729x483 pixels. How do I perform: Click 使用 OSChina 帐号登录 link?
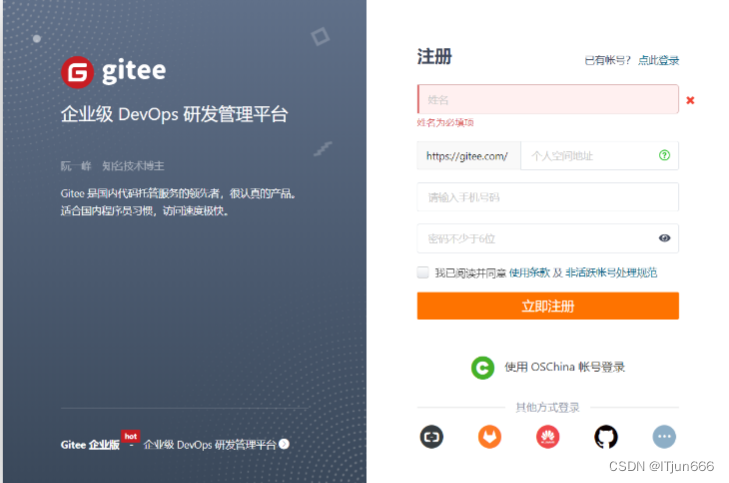click(x=564, y=367)
